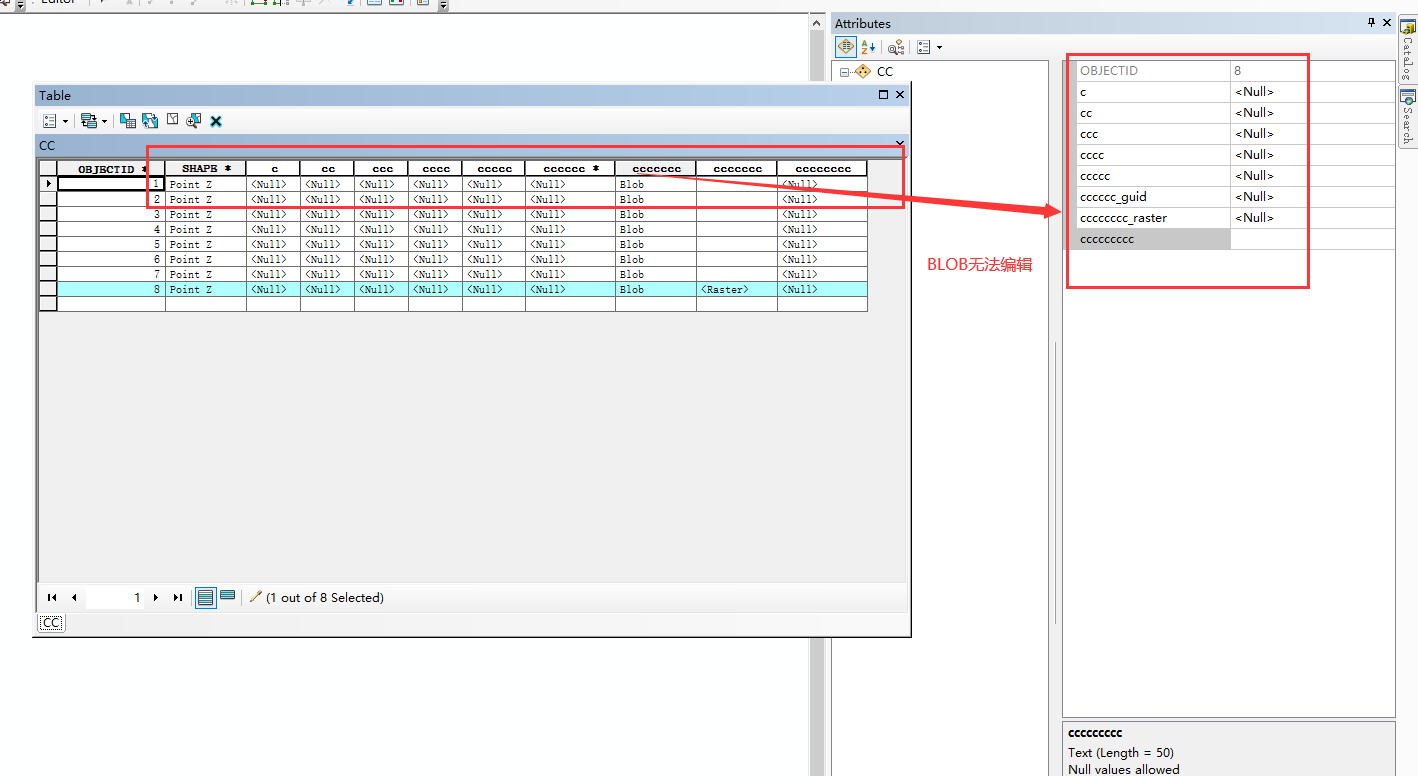This screenshot has height=776, width=1418.
Task: Click the Switch Selection icon
Action: pyautogui.click(x=149, y=120)
